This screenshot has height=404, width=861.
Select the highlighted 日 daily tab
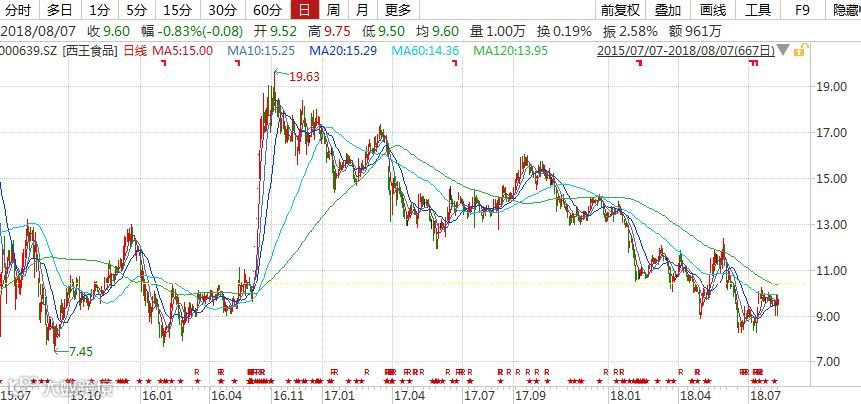pos(304,10)
